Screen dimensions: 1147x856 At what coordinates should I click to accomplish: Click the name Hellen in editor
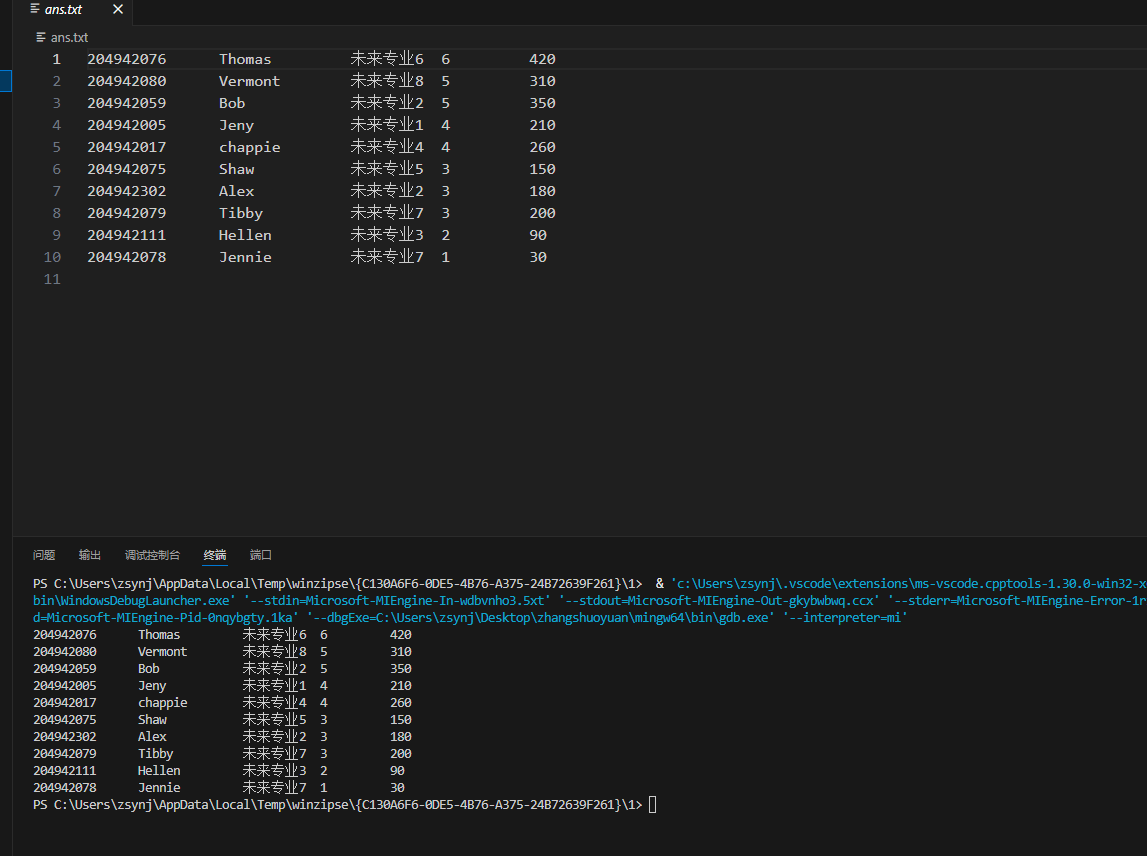(x=245, y=235)
